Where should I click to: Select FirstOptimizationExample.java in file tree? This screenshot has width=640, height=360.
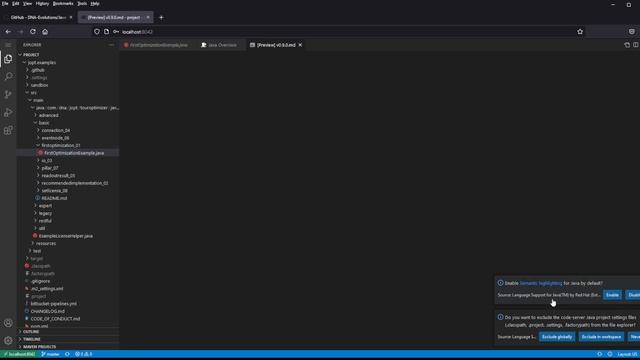(x=68, y=153)
